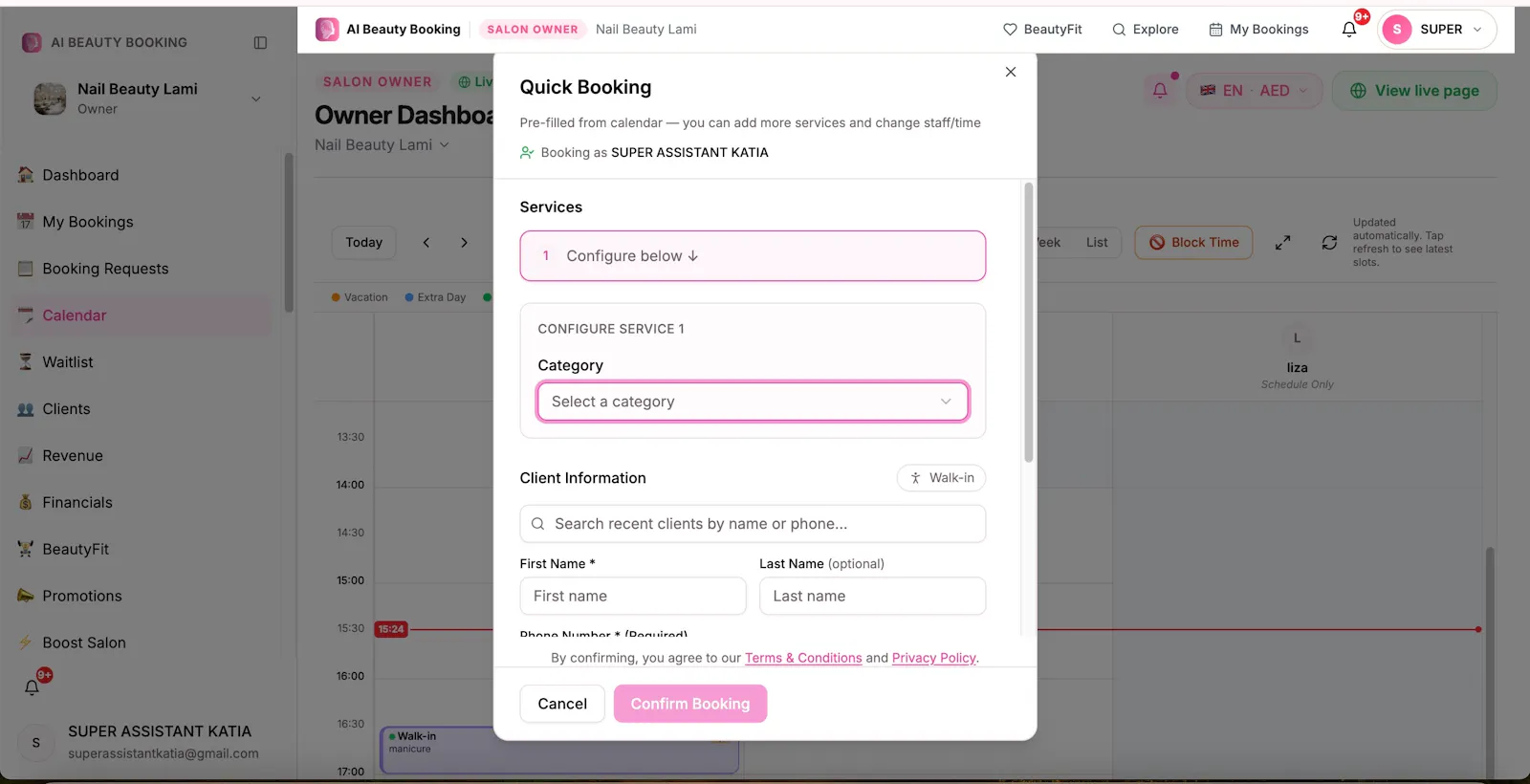
Task: Click the Nail Beauty Lami salon thumbnail
Action: [50, 98]
